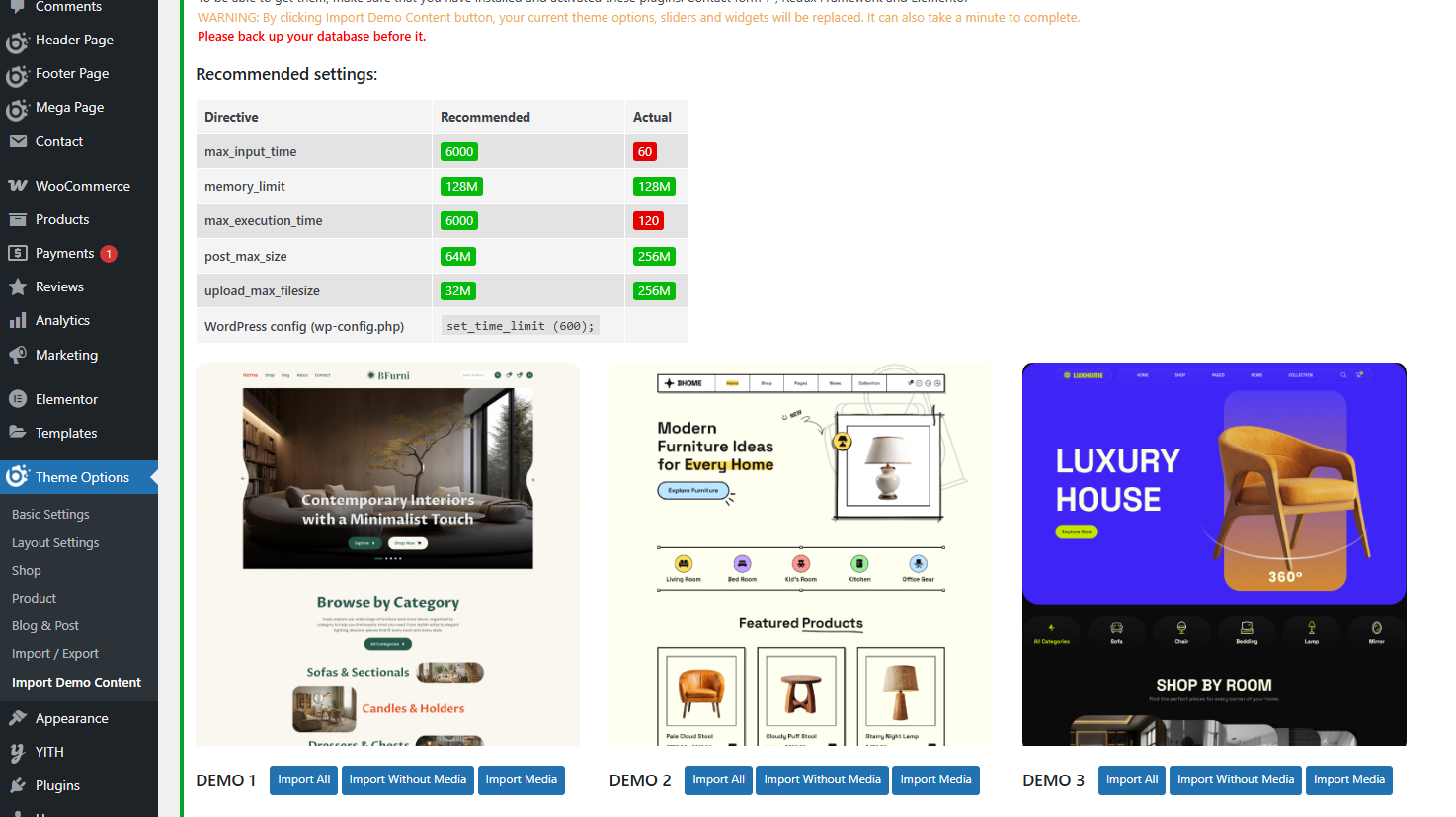The height and width of the screenshot is (817, 1456).
Task: Click the Footer Page gear icon
Action: pyautogui.click(x=18, y=74)
